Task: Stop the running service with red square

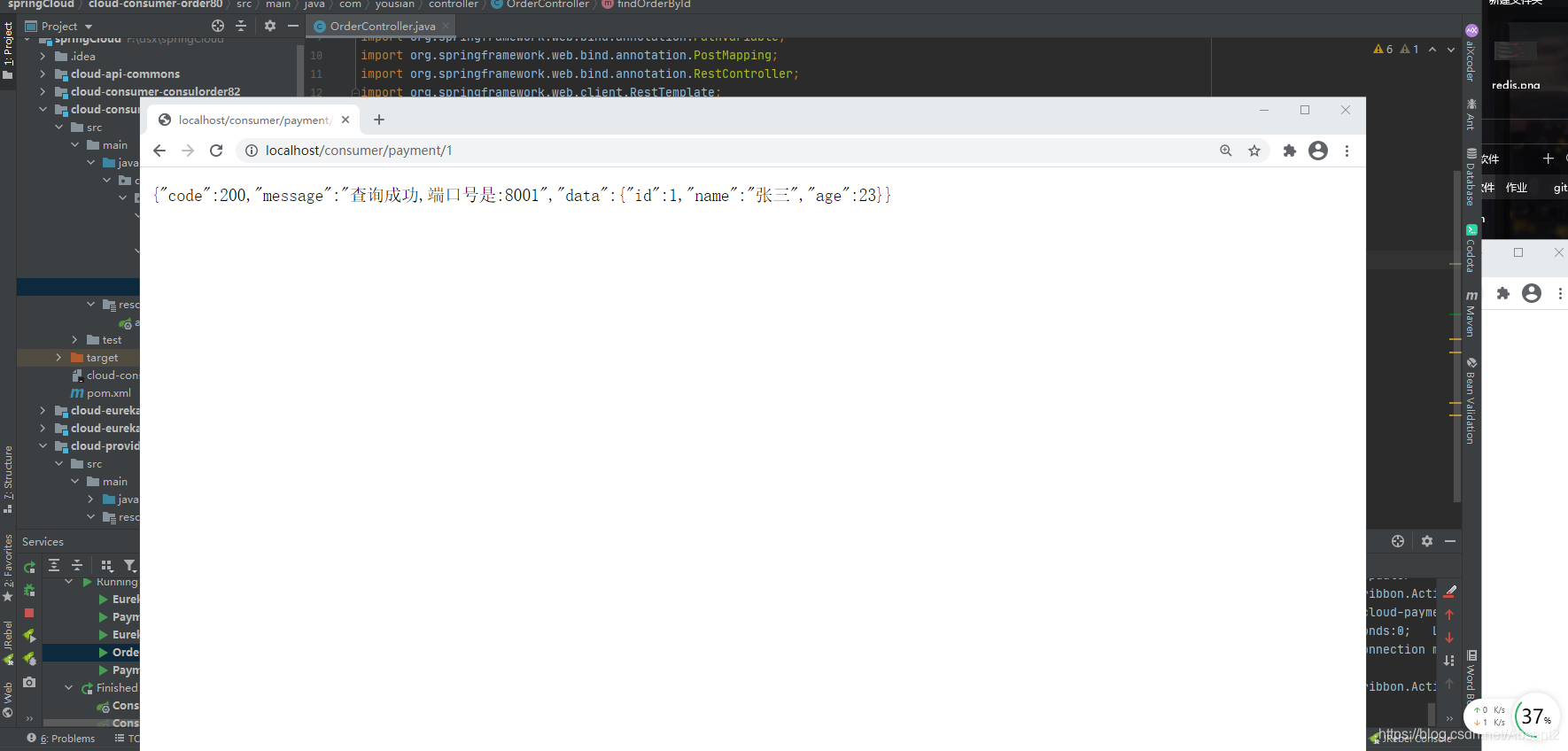Action: (x=29, y=613)
